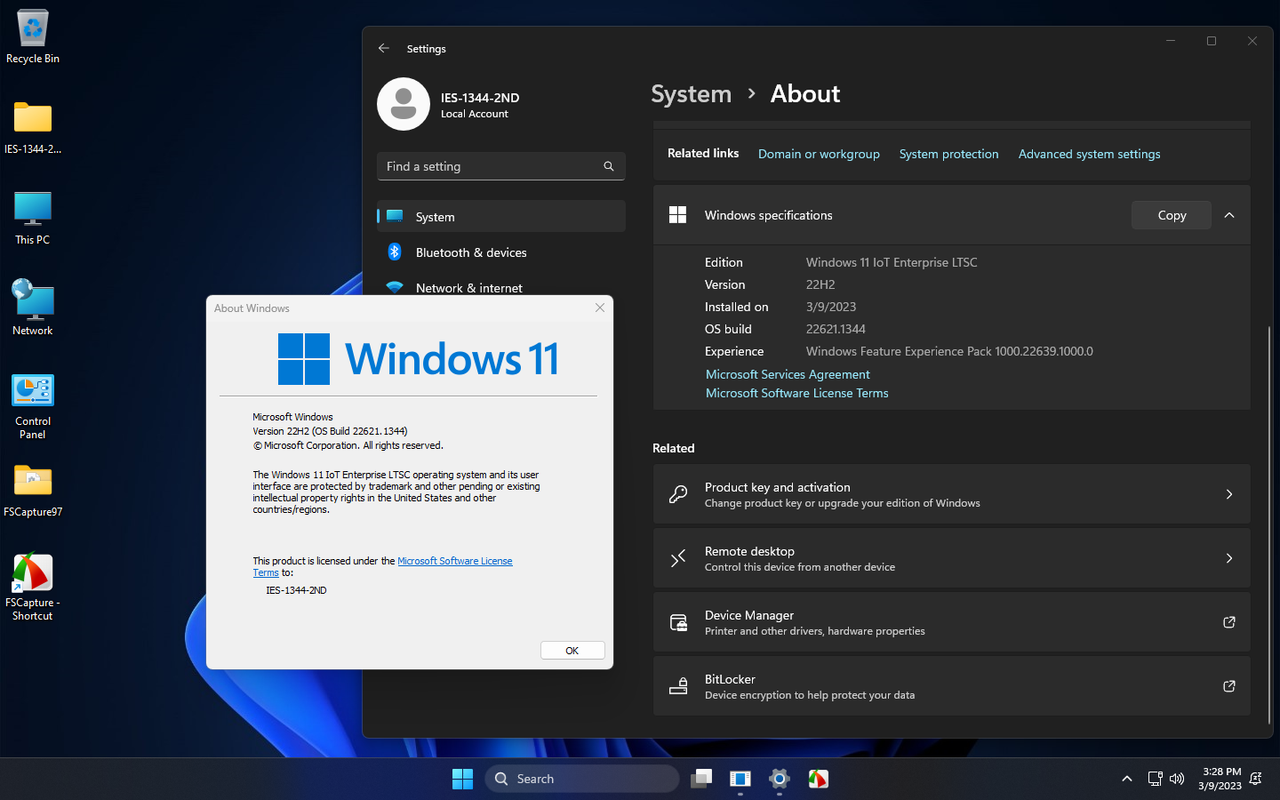The width and height of the screenshot is (1280, 800).
Task: Click the Windows Start button on taskbar
Action: 462,778
